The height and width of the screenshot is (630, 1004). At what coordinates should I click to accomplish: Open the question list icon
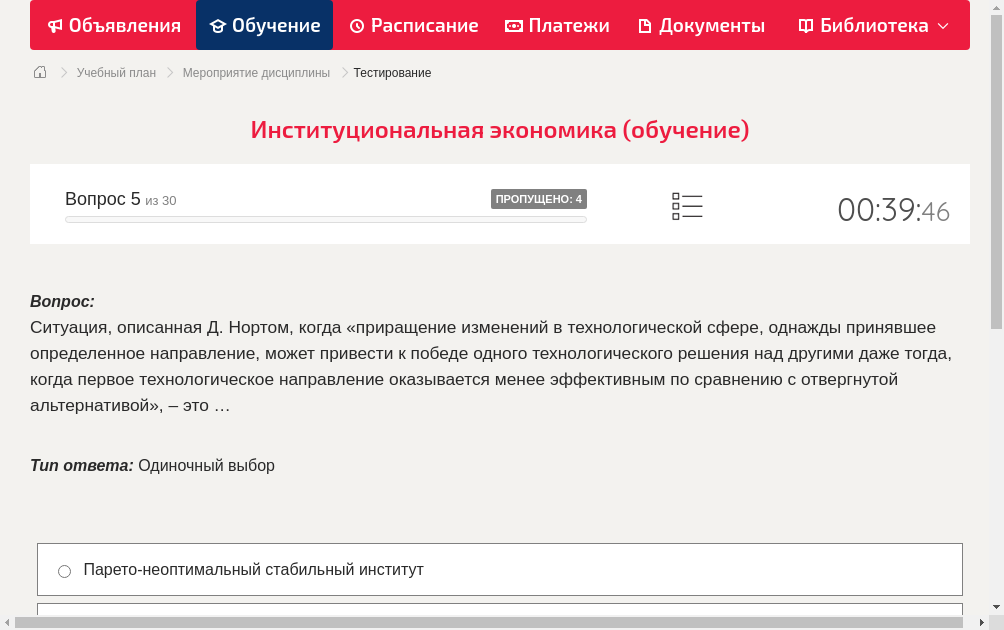pos(687,207)
